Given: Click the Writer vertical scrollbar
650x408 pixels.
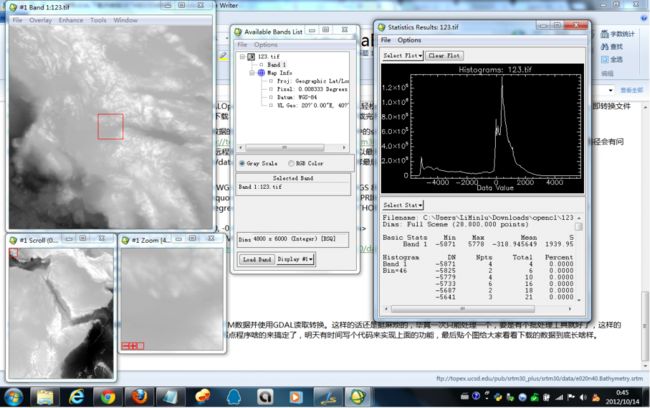Looking at the screenshot, I should click(x=645, y=328).
